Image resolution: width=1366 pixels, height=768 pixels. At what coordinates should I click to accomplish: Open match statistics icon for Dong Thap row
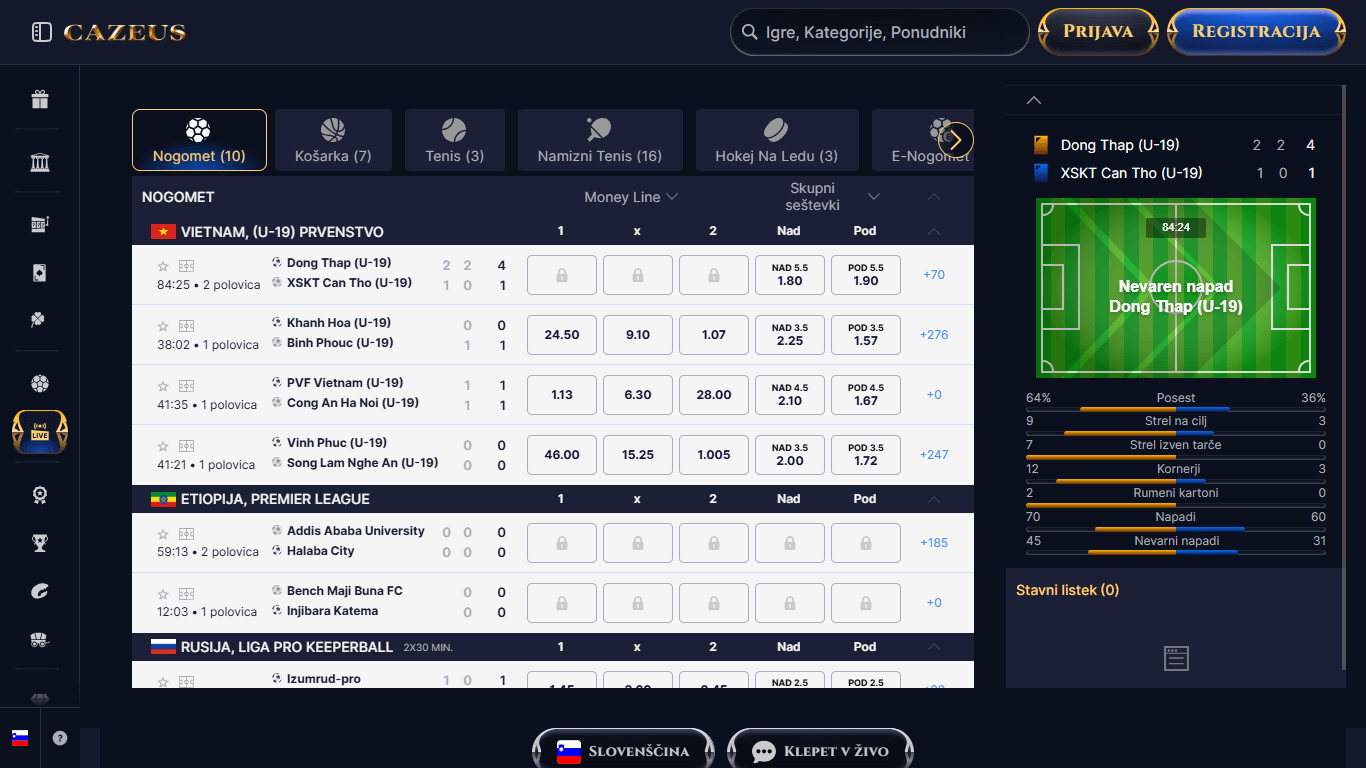(x=186, y=266)
